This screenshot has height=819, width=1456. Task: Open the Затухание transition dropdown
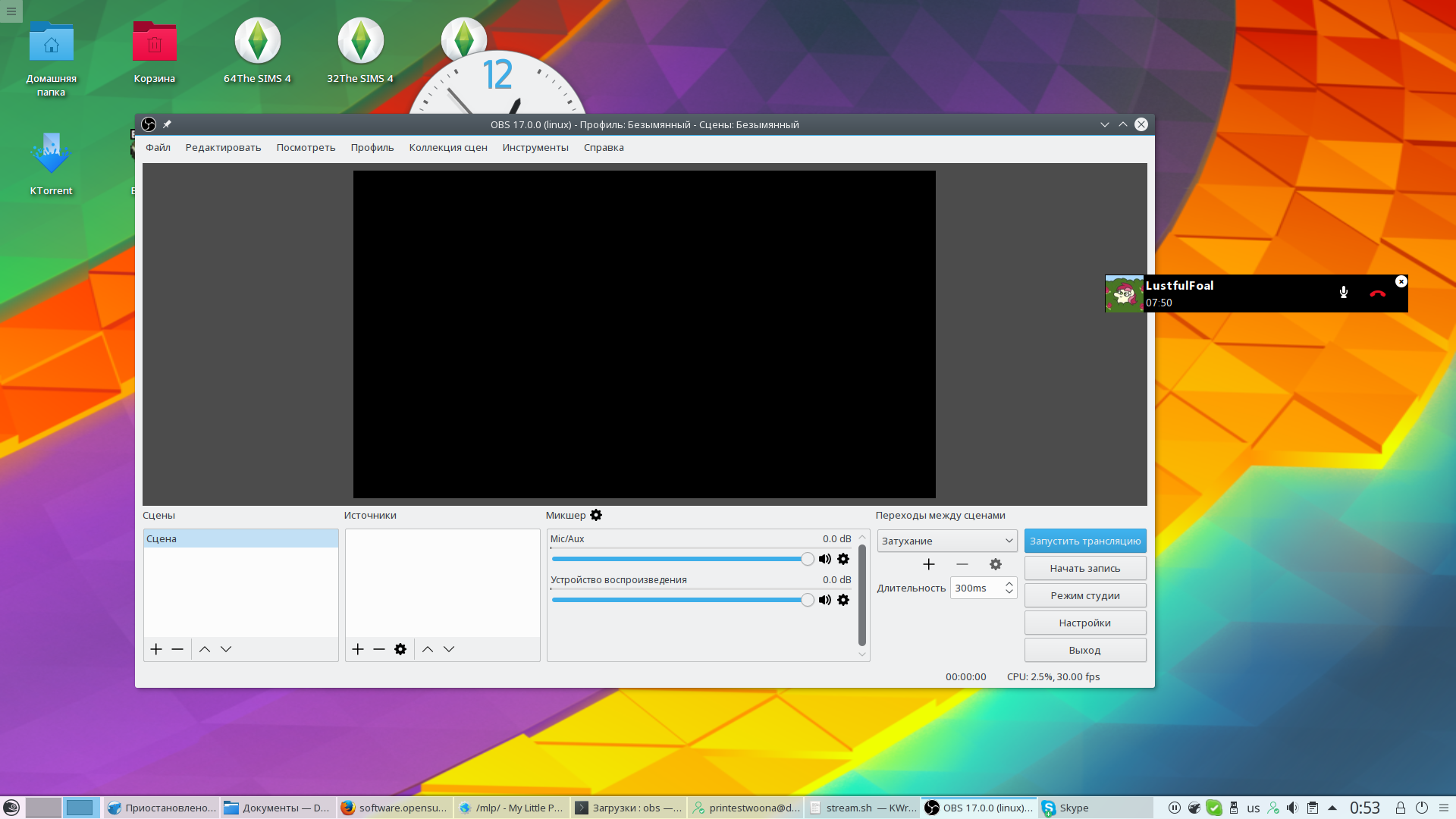[x=947, y=541]
